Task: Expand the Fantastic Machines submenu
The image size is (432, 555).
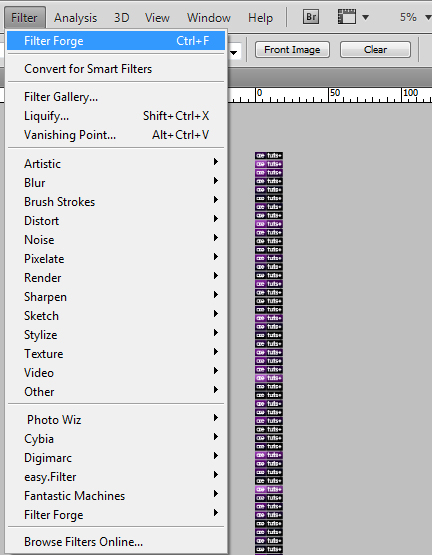Action: [116, 496]
